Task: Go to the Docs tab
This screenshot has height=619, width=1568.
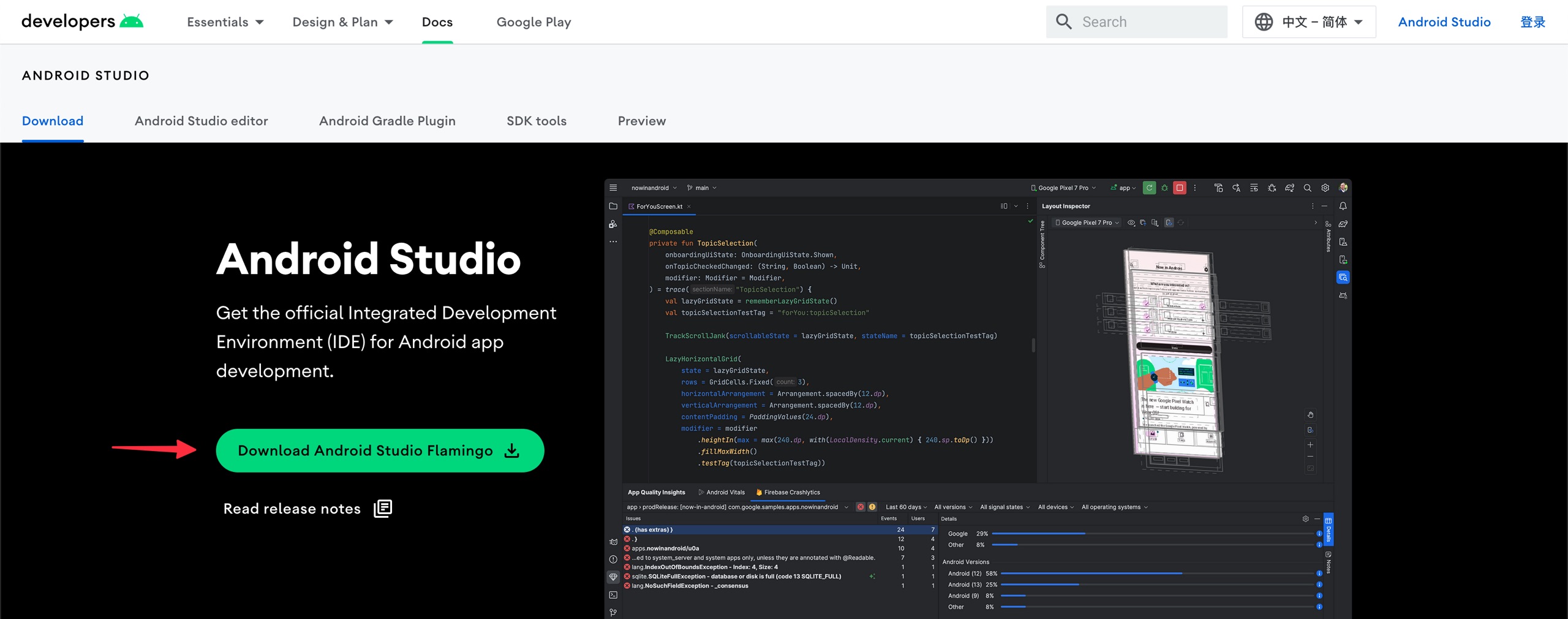Action: pos(437,22)
